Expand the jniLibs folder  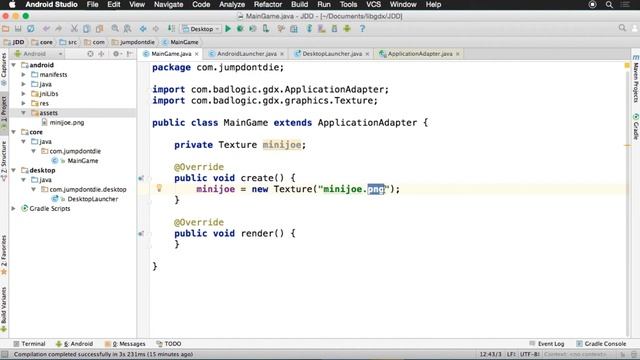(24, 93)
